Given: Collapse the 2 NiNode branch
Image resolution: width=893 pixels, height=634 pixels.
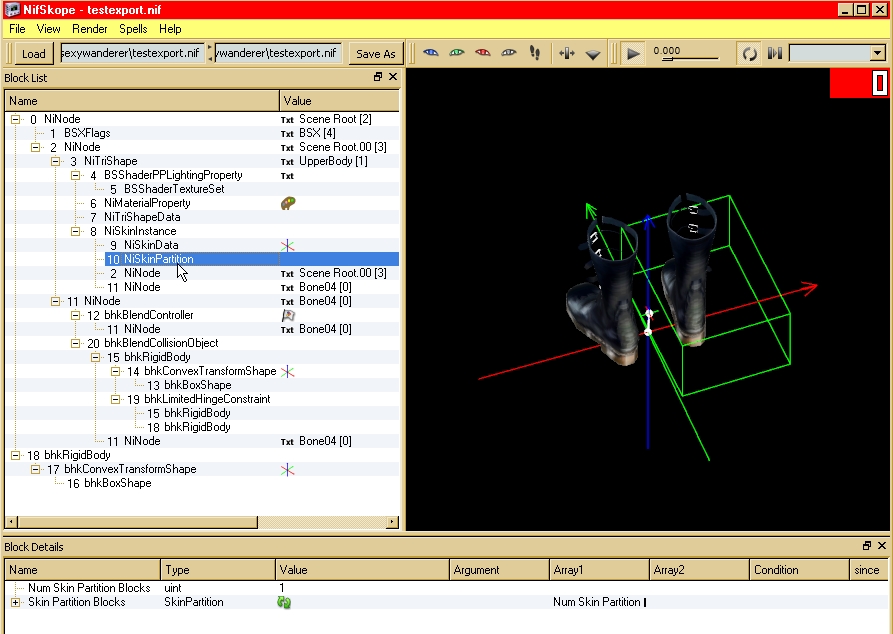Looking at the screenshot, I should pyautogui.click(x=35, y=147).
